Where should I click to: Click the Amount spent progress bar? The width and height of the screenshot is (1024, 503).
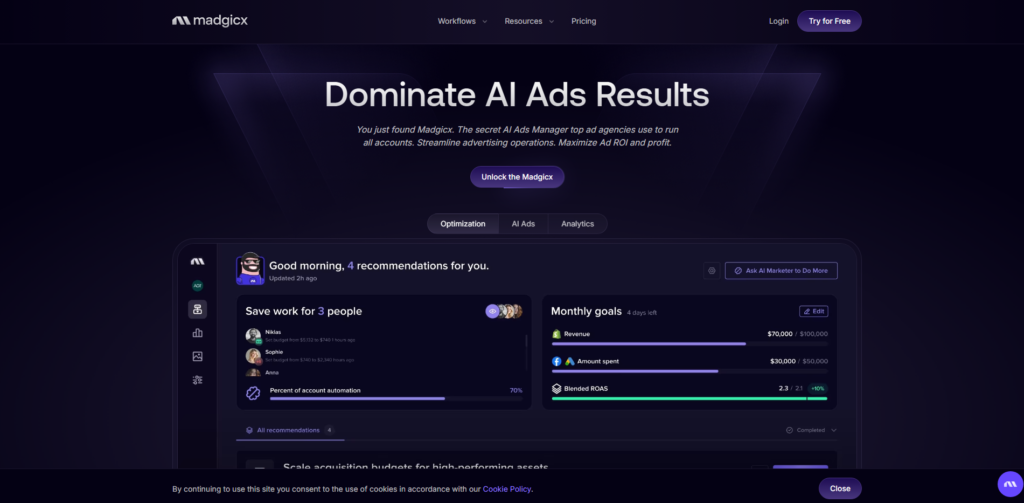tap(690, 371)
